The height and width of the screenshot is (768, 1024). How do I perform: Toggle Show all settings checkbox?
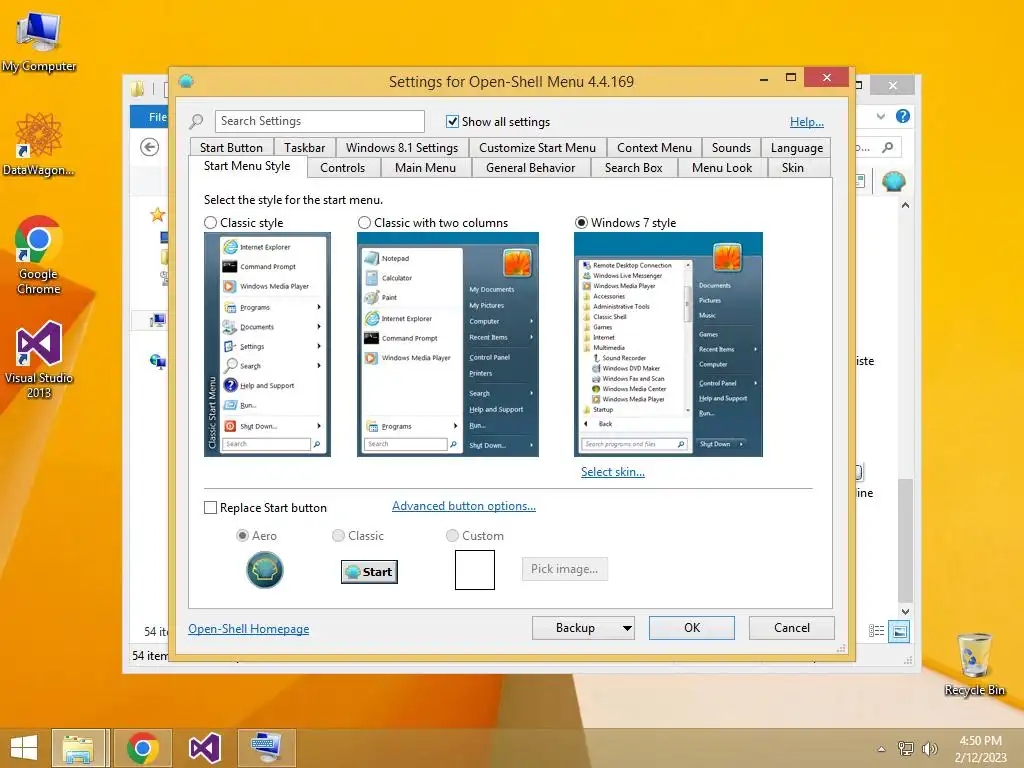[x=452, y=121]
